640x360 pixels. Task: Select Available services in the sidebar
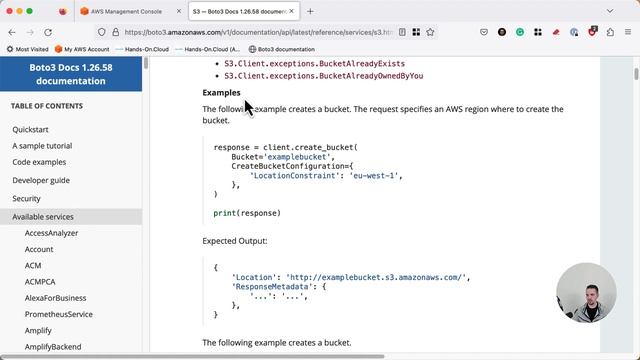[x=71, y=217]
